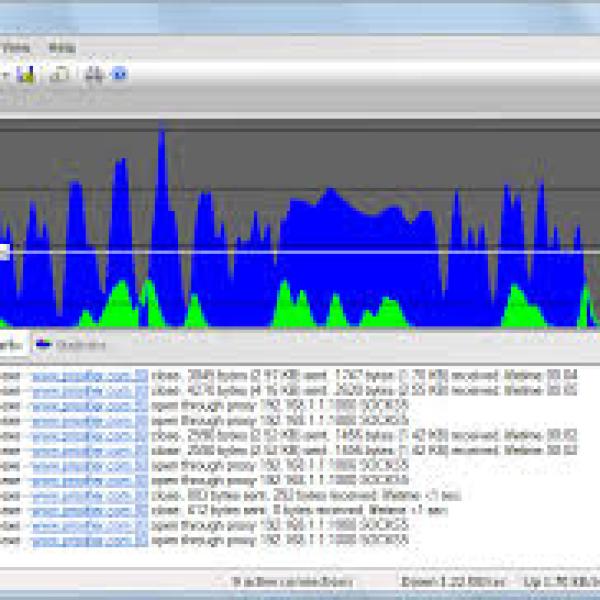
Task: Click the Up speed status bar entry
Action: tap(561, 582)
